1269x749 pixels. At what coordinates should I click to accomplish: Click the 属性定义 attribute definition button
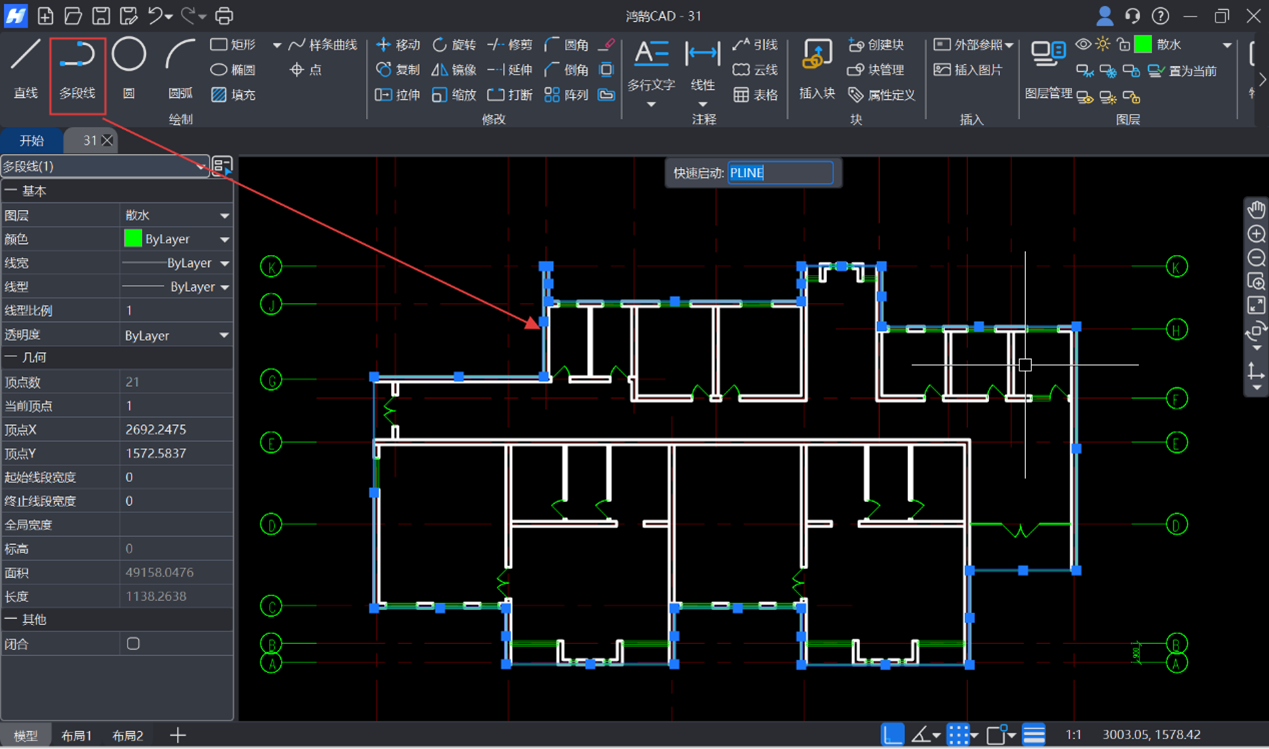(882, 95)
